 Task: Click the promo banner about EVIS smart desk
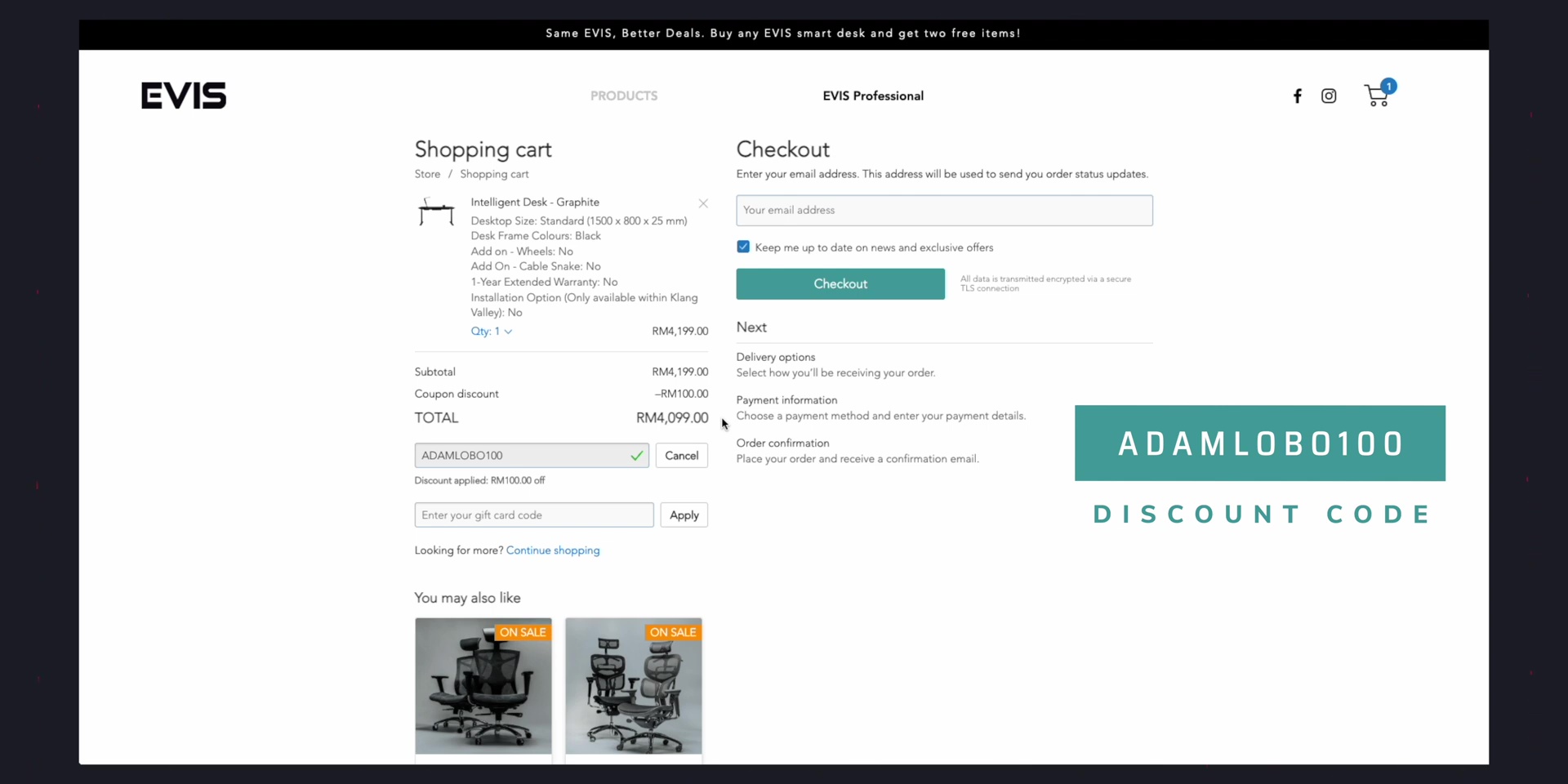783,33
